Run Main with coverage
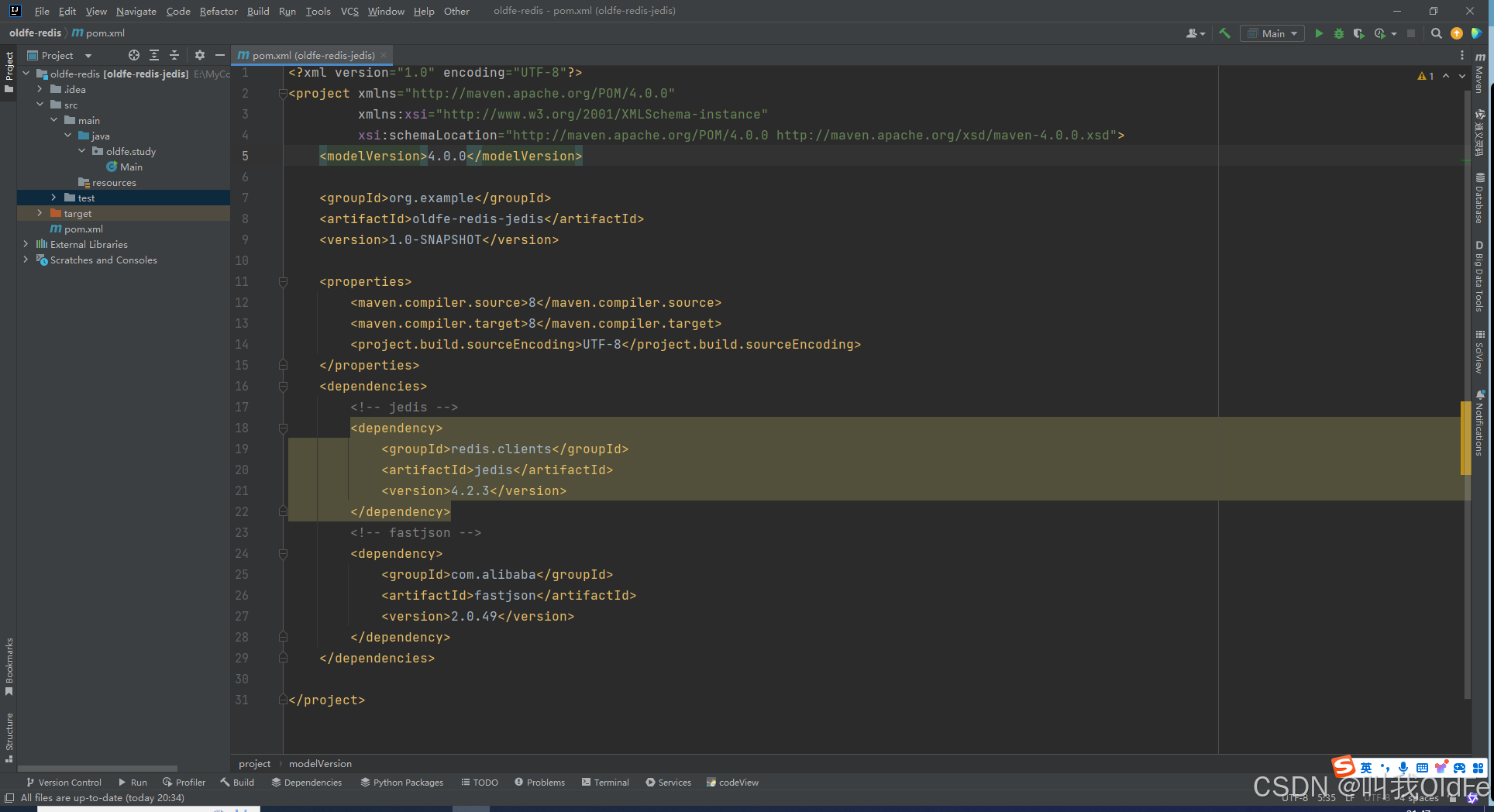This screenshot has width=1494, height=812. coord(1358,33)
